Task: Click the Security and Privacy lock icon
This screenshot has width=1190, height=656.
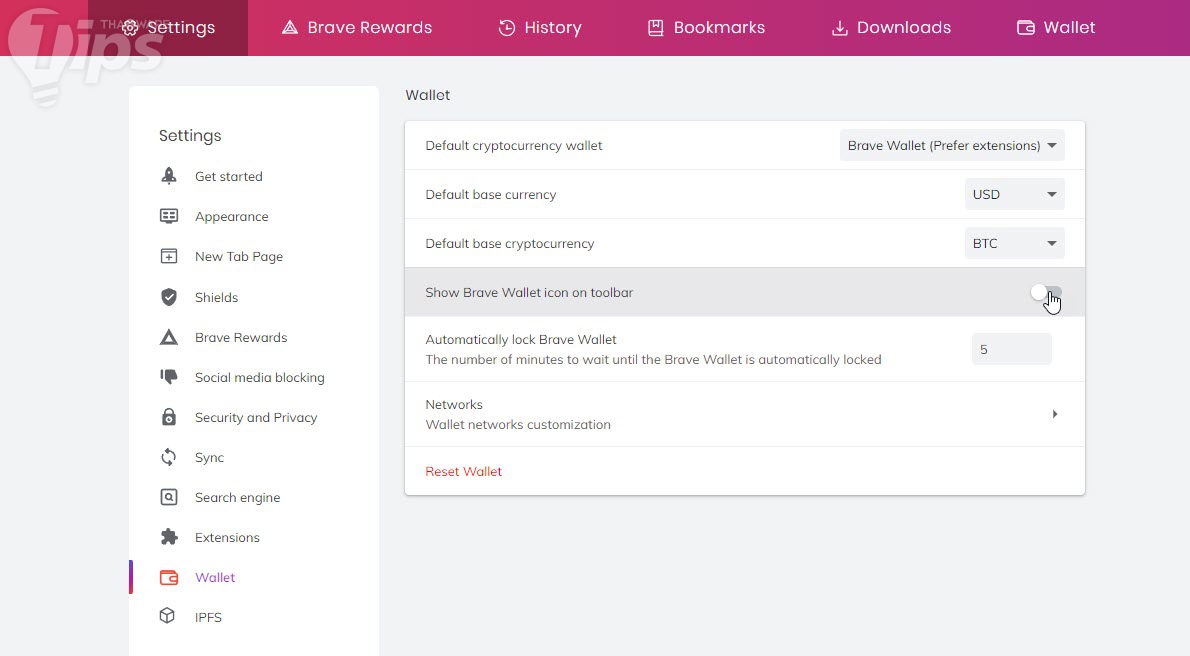Action: pyautogui.click(x=169, y=417)
